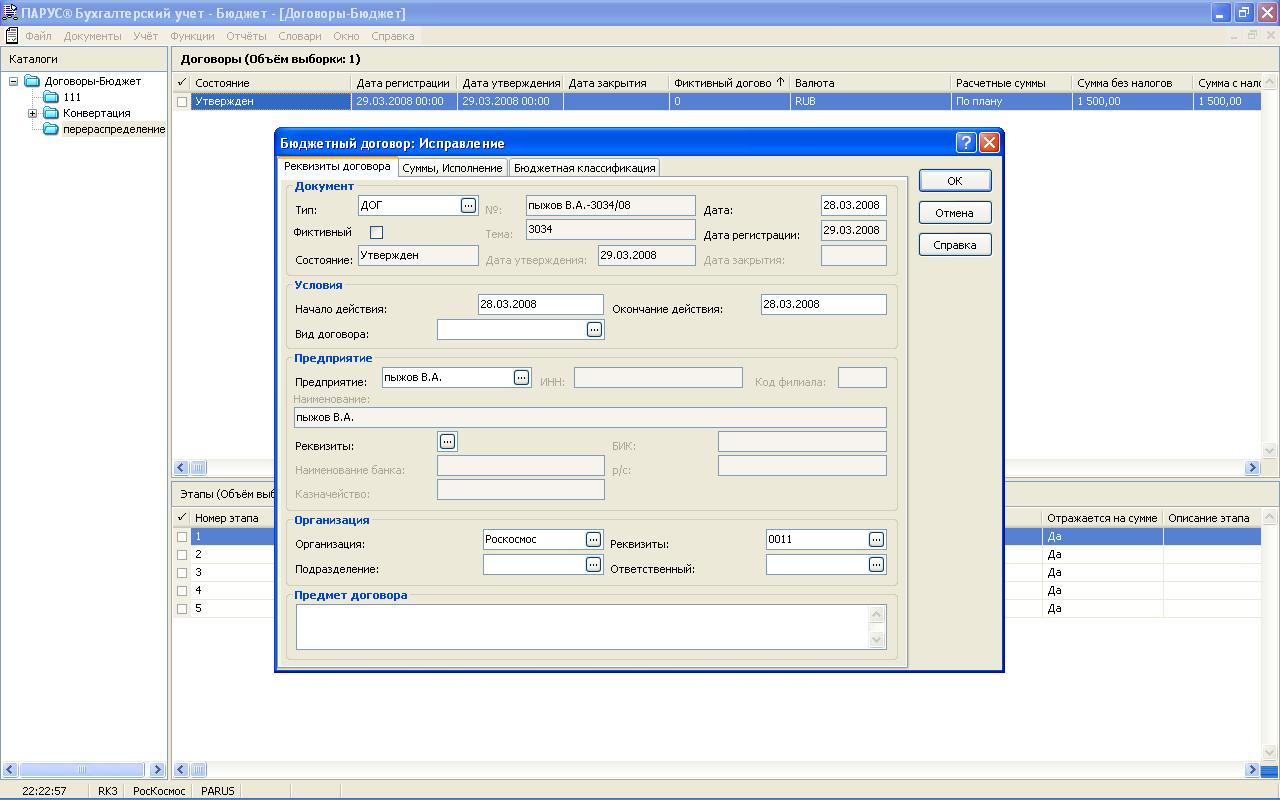Click the Отмена button
Image resolution: width=1280 pixels, height=800 pixels.
pos(954,212)
